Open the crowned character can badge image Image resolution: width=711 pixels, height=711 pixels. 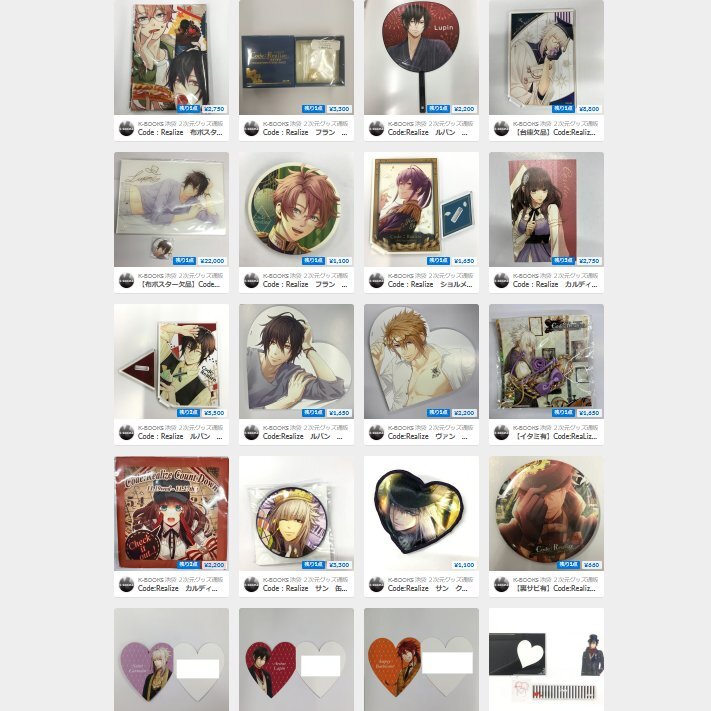pos(296,513)
